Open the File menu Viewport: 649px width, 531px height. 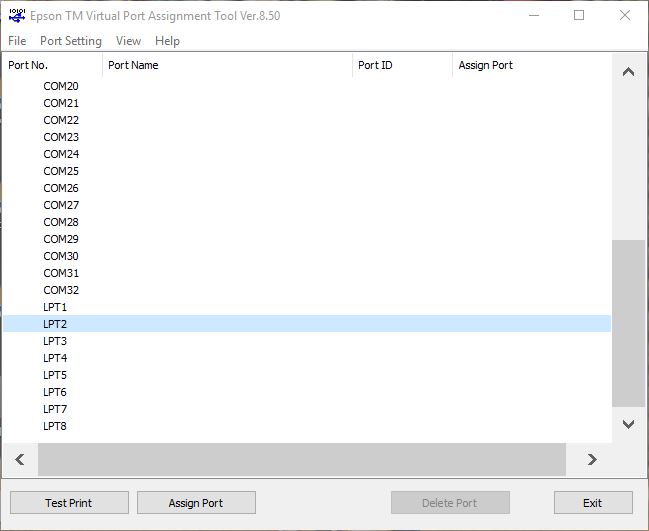click(17, 41)
